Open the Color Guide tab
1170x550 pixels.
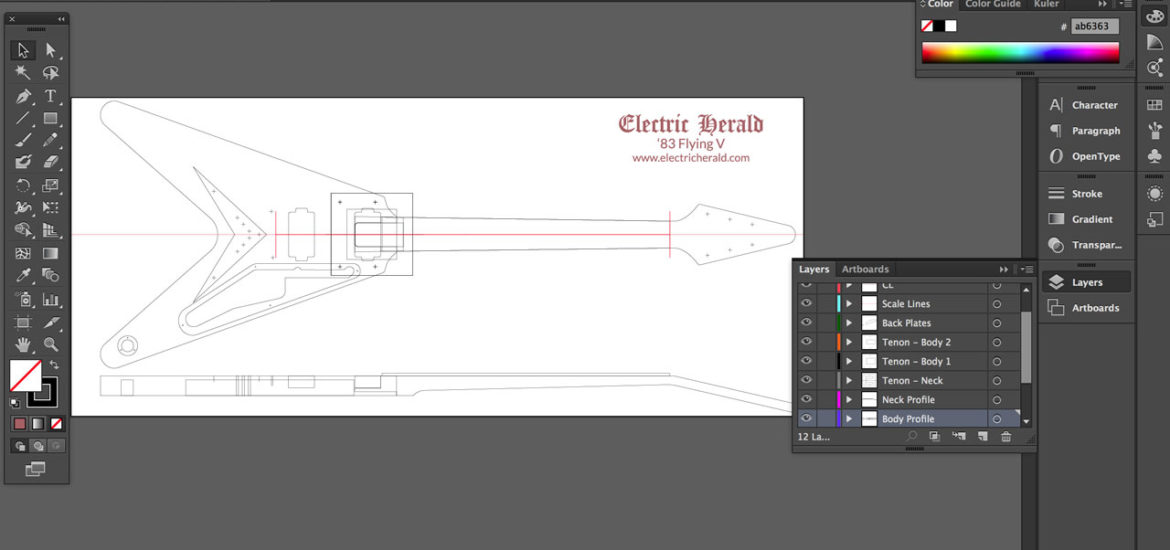tap(992, 4)
